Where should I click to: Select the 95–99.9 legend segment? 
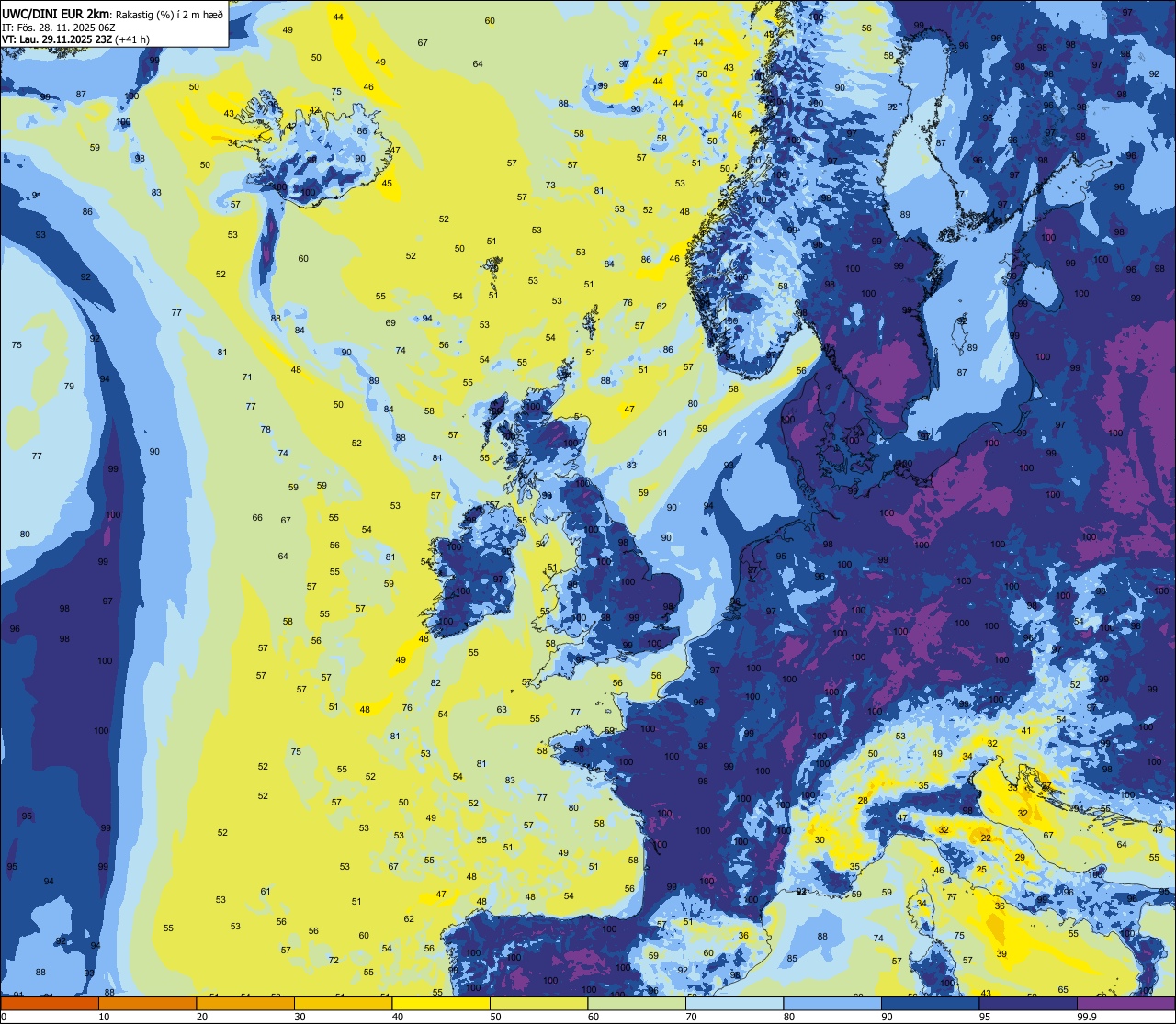1029,1003
